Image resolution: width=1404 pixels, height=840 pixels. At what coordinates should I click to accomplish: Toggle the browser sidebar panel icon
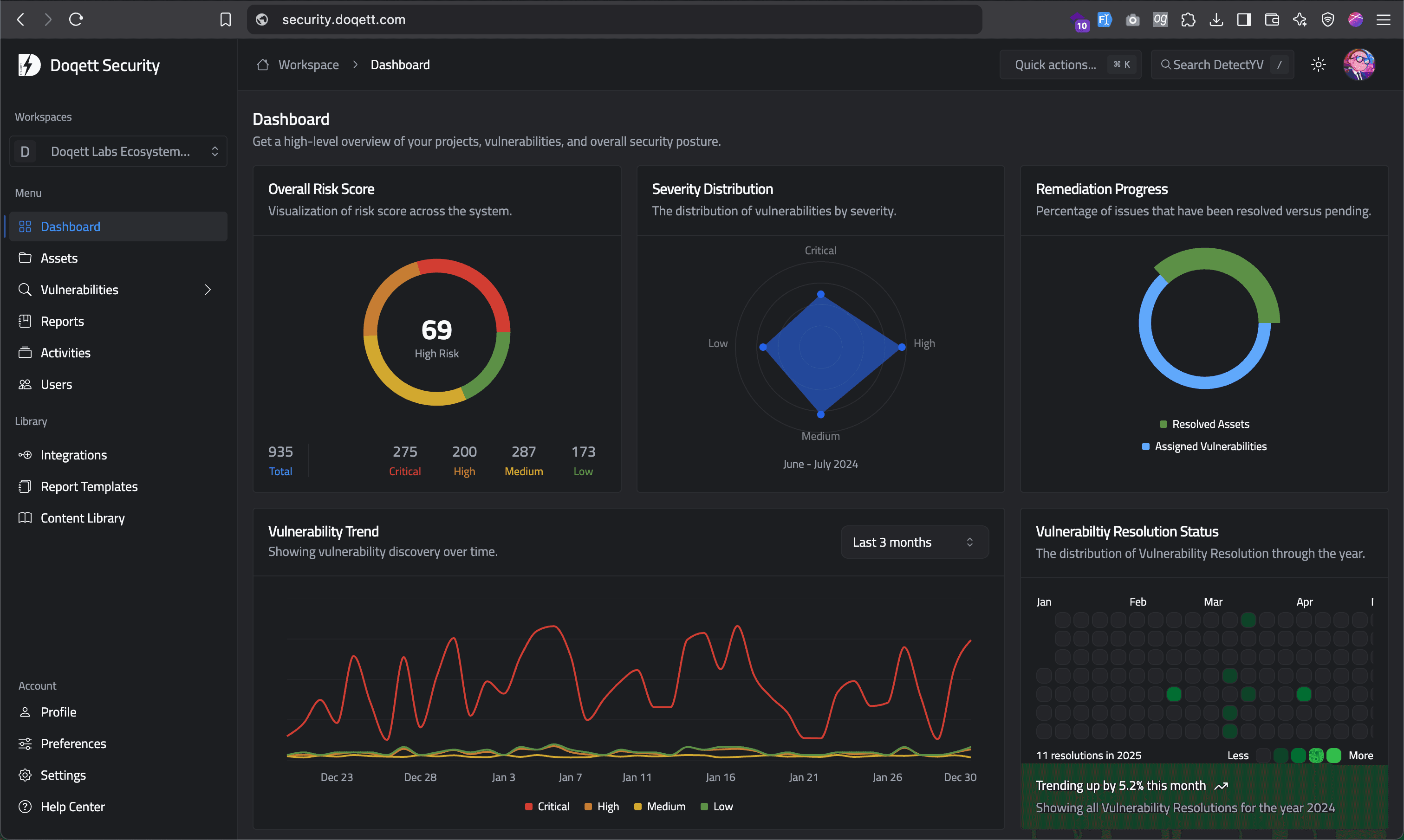point(1244,20)
